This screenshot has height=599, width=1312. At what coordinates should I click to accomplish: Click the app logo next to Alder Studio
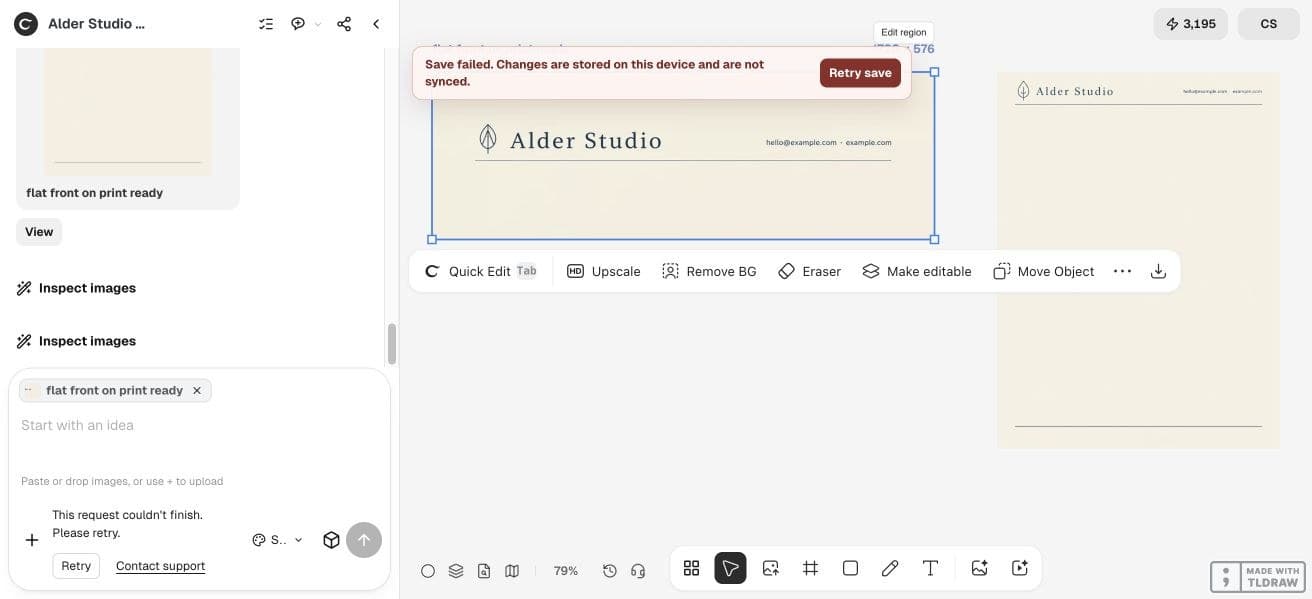tap(26, 24)
